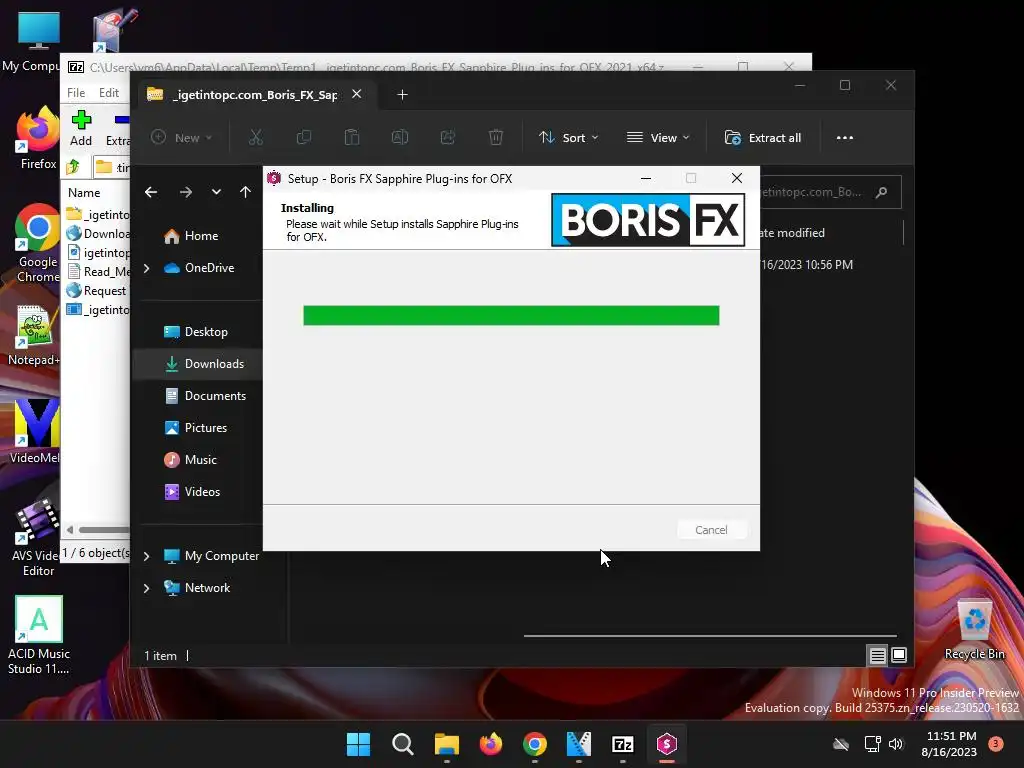1024x768 pixels.
Task: Open the Firefox desktop shortcut
Action: tap(37, 139)
